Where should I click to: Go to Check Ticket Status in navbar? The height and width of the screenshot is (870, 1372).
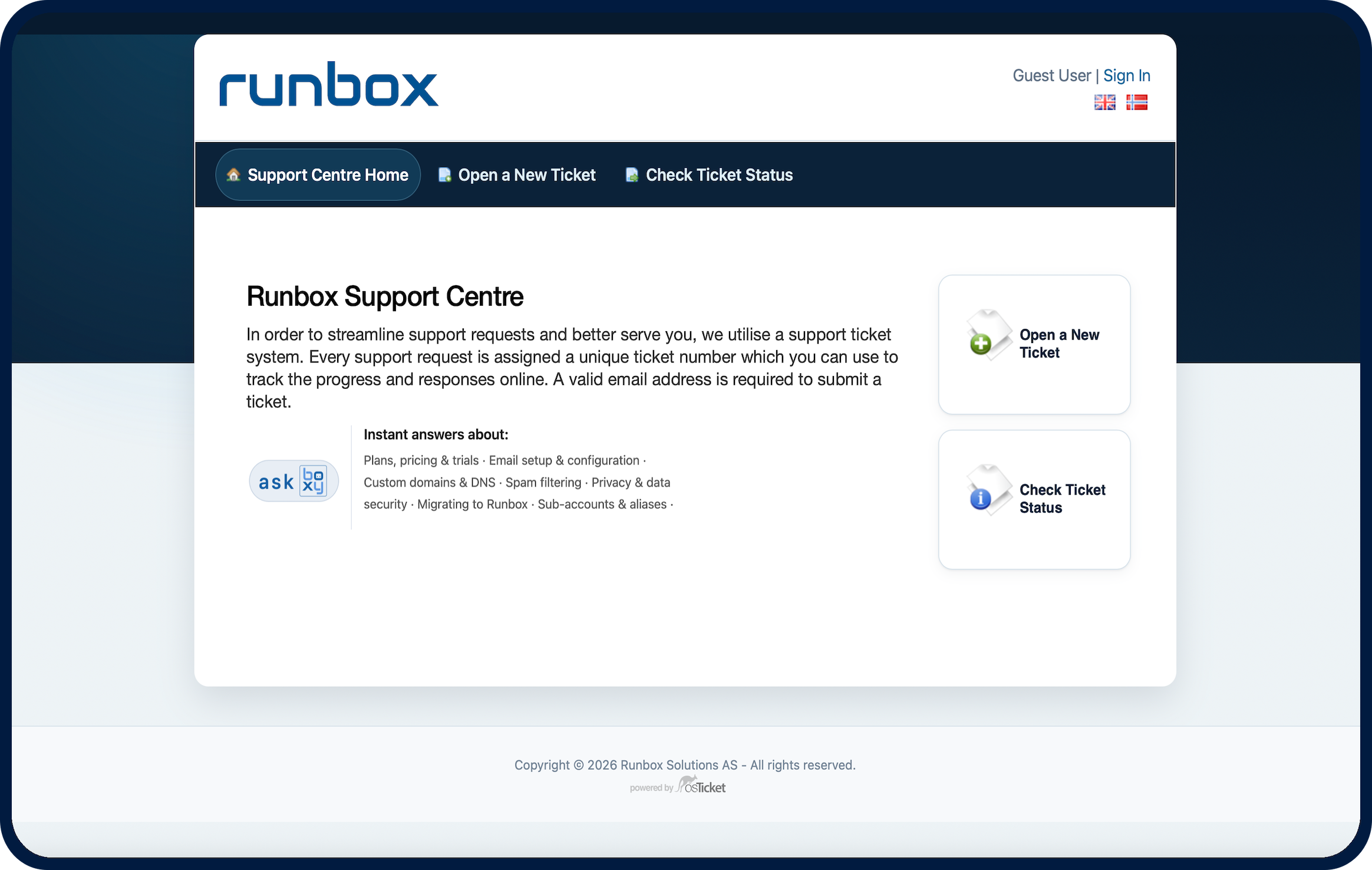(x=709, y=175)
